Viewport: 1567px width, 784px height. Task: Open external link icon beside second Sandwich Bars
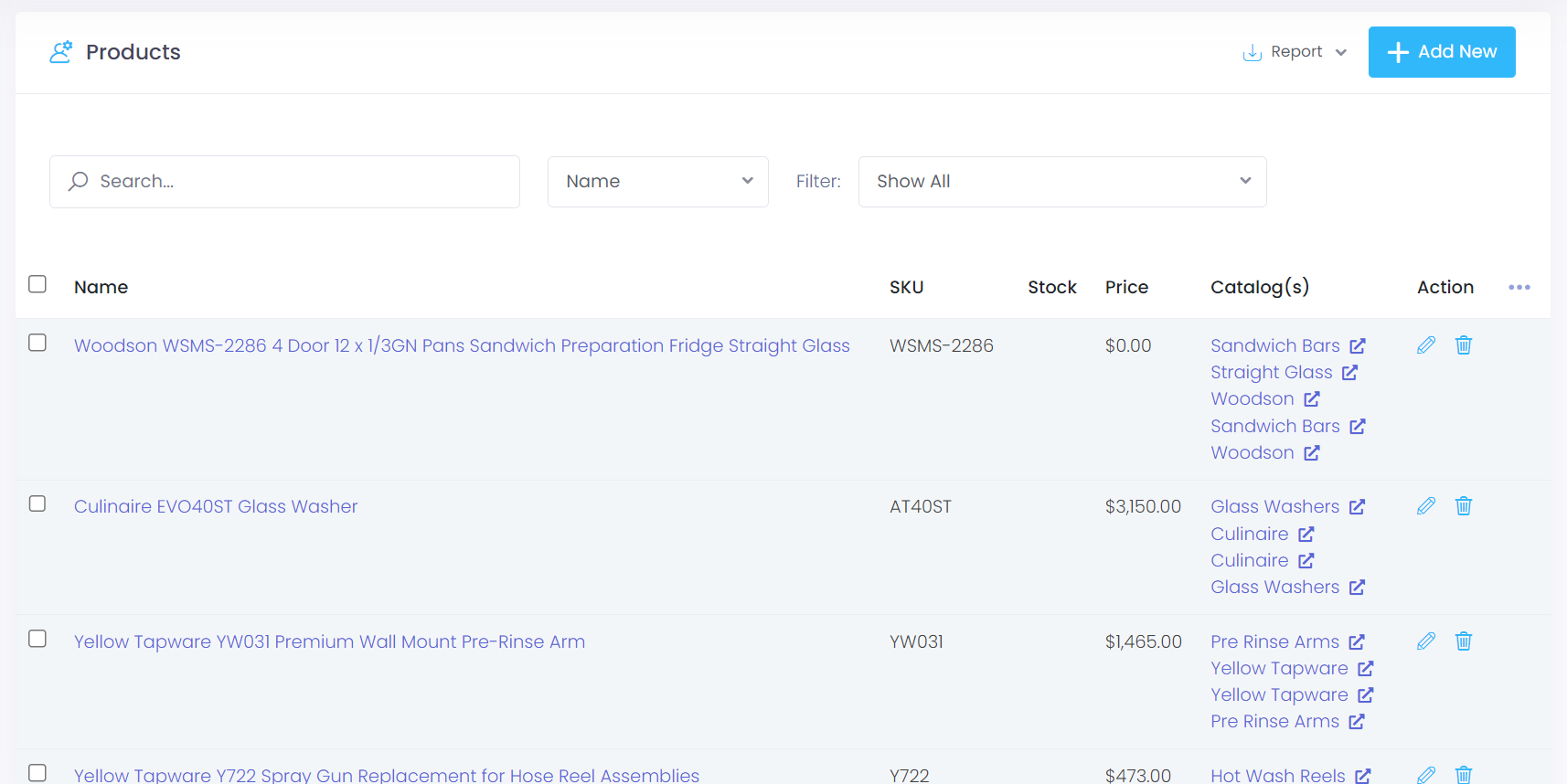tap(1358, 426)
